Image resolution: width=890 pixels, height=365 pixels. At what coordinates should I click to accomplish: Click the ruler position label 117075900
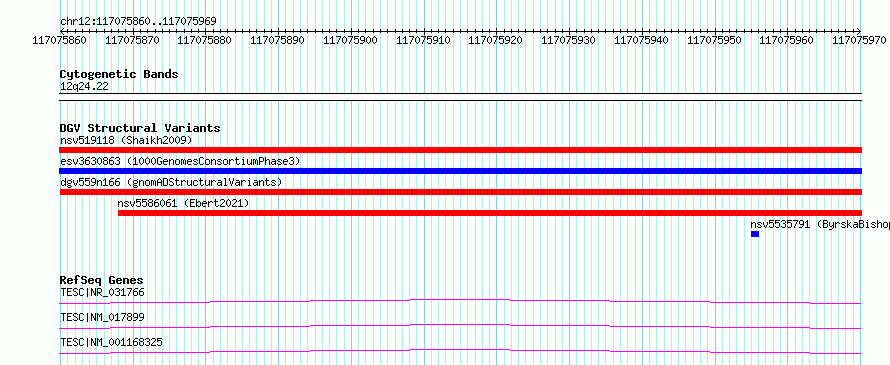pyautogui.click(x=350, y=40)
